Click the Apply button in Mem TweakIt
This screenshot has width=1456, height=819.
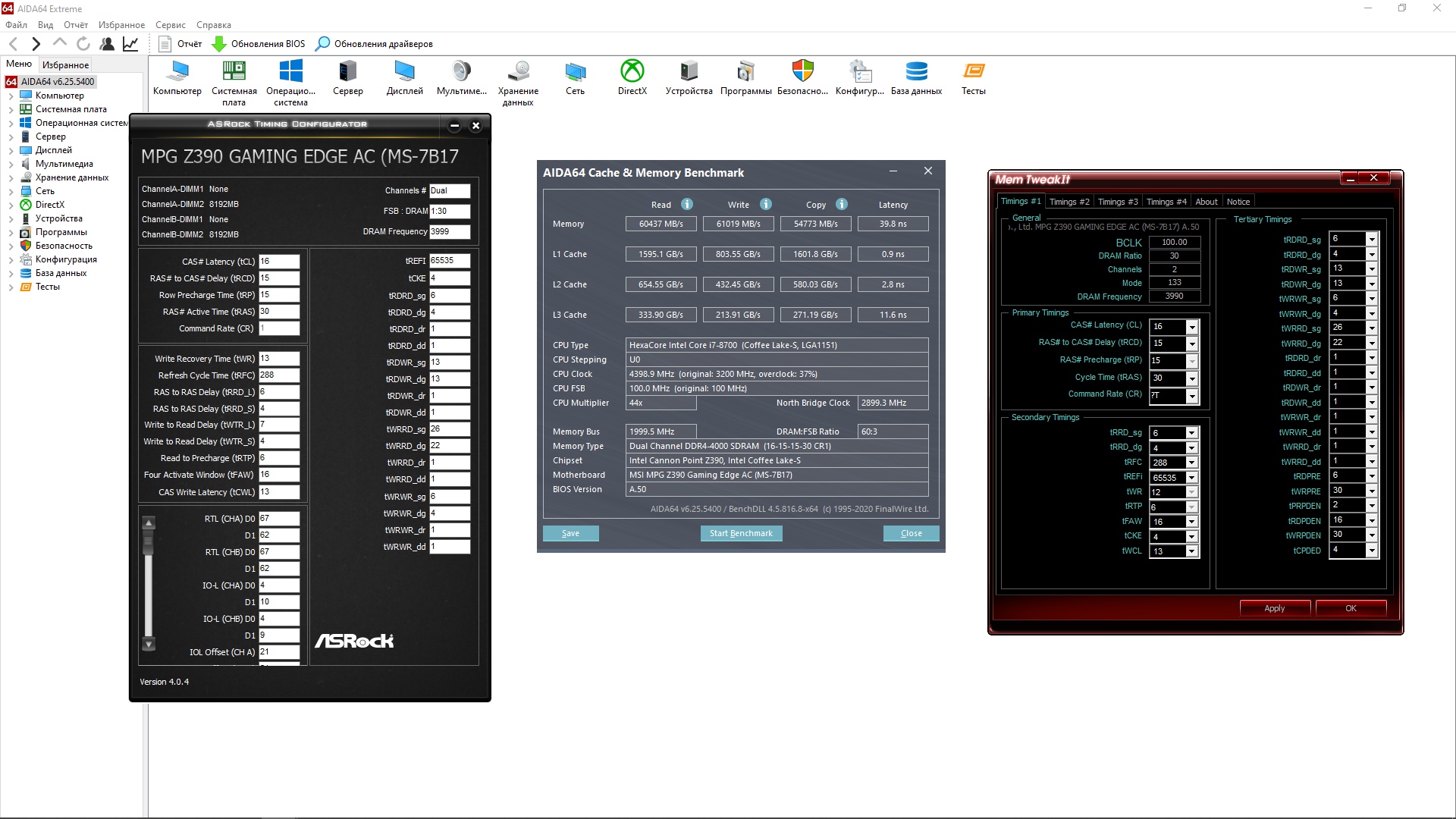click(x=1274, y=608)
